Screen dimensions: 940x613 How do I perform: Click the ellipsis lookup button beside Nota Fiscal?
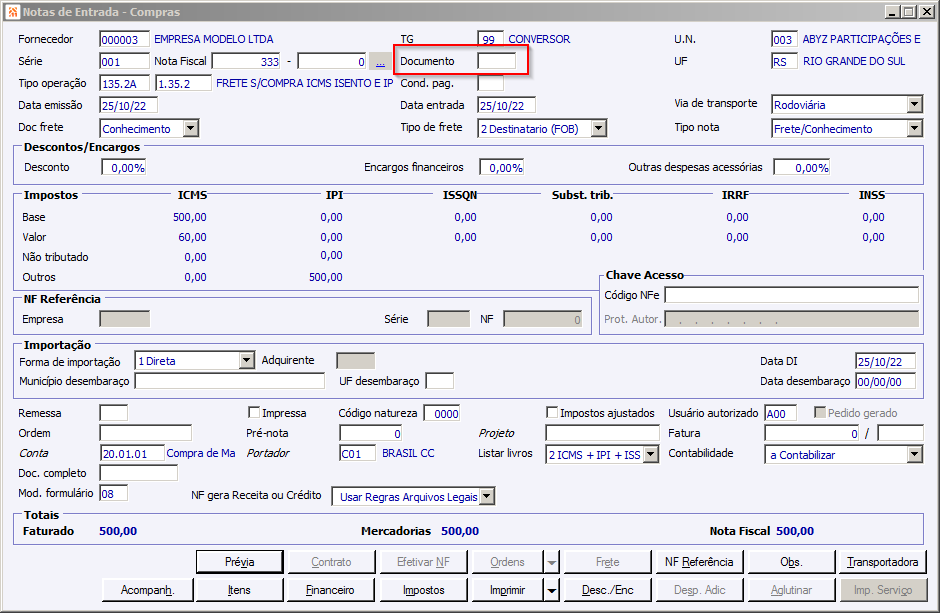(x=380, y=61)
